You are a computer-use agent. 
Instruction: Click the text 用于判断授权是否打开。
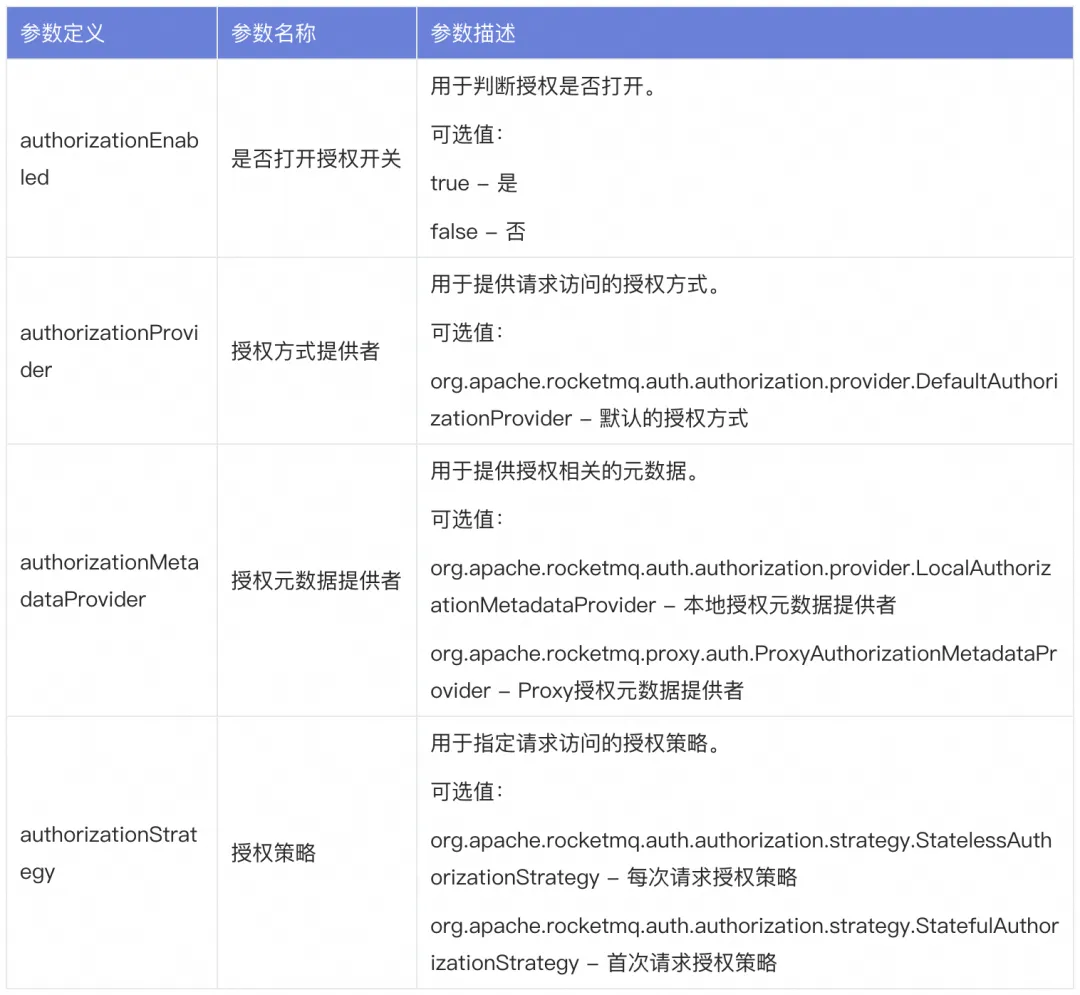[x=544, y=86]
